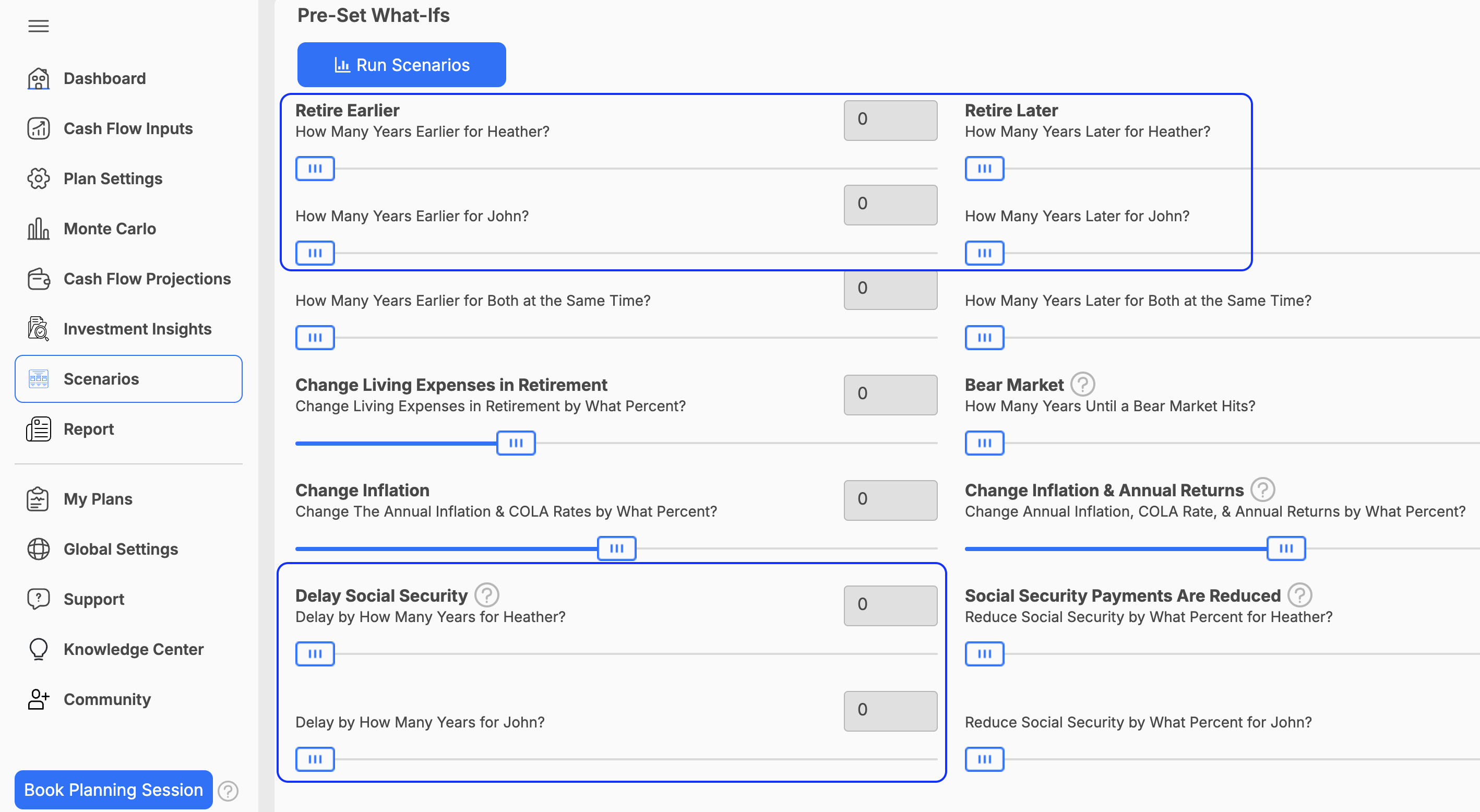Click Living Expenses percent value field
1480x812 pixels.
(890, 395)
